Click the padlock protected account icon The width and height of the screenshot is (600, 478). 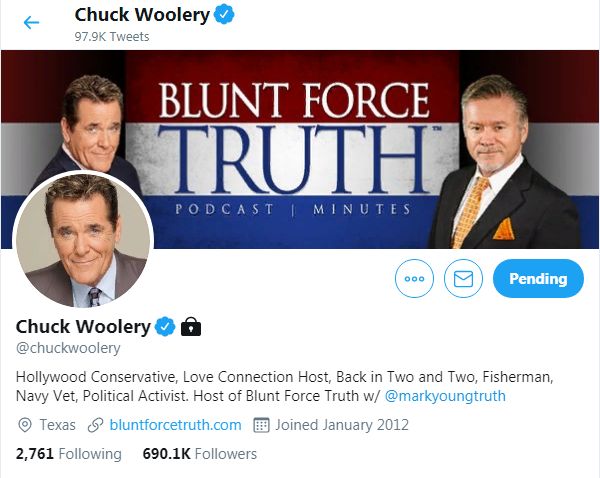click(191, 326)
